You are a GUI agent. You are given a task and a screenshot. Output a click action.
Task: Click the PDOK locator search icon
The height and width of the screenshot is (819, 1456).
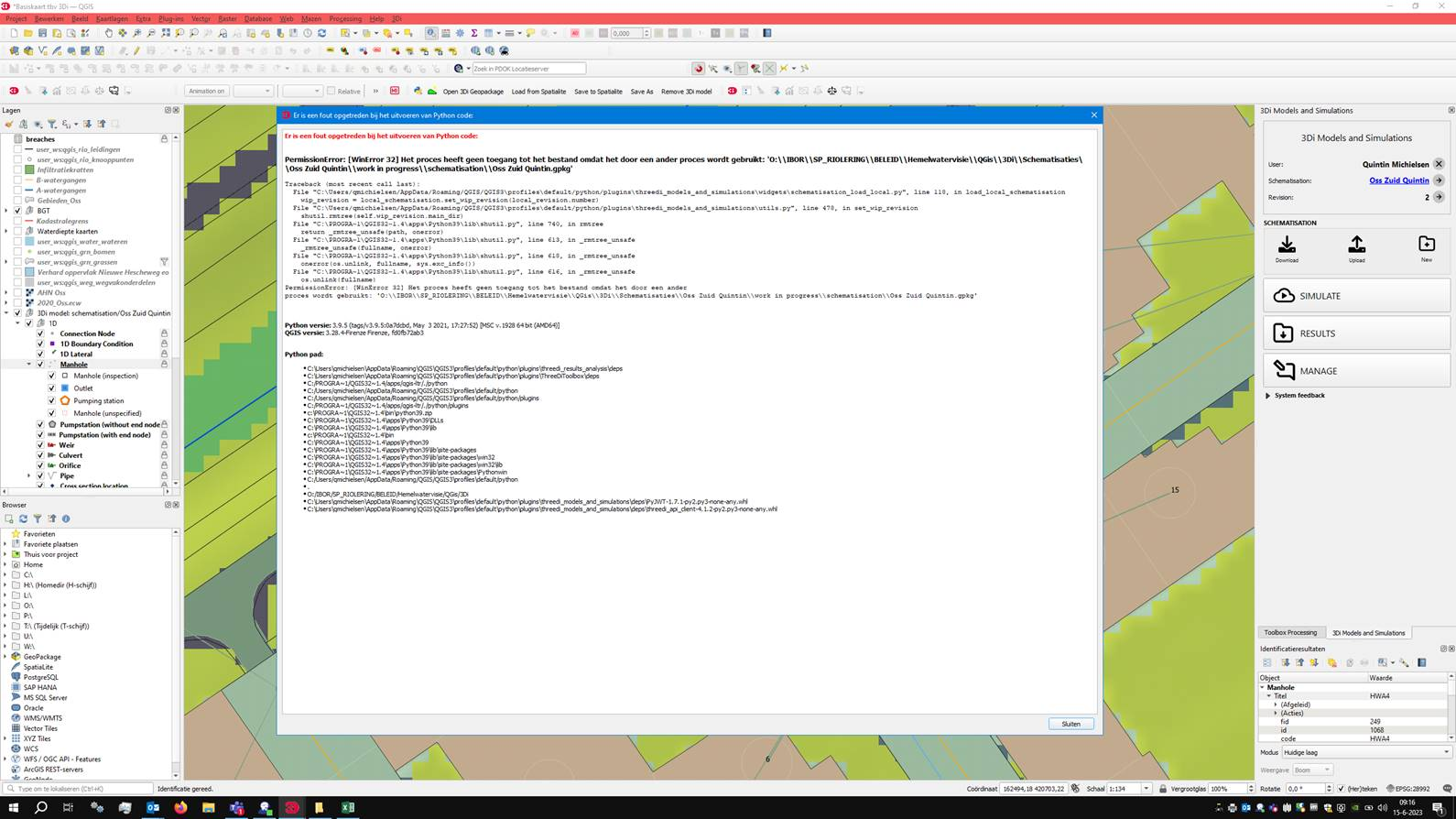pos(459,69)
